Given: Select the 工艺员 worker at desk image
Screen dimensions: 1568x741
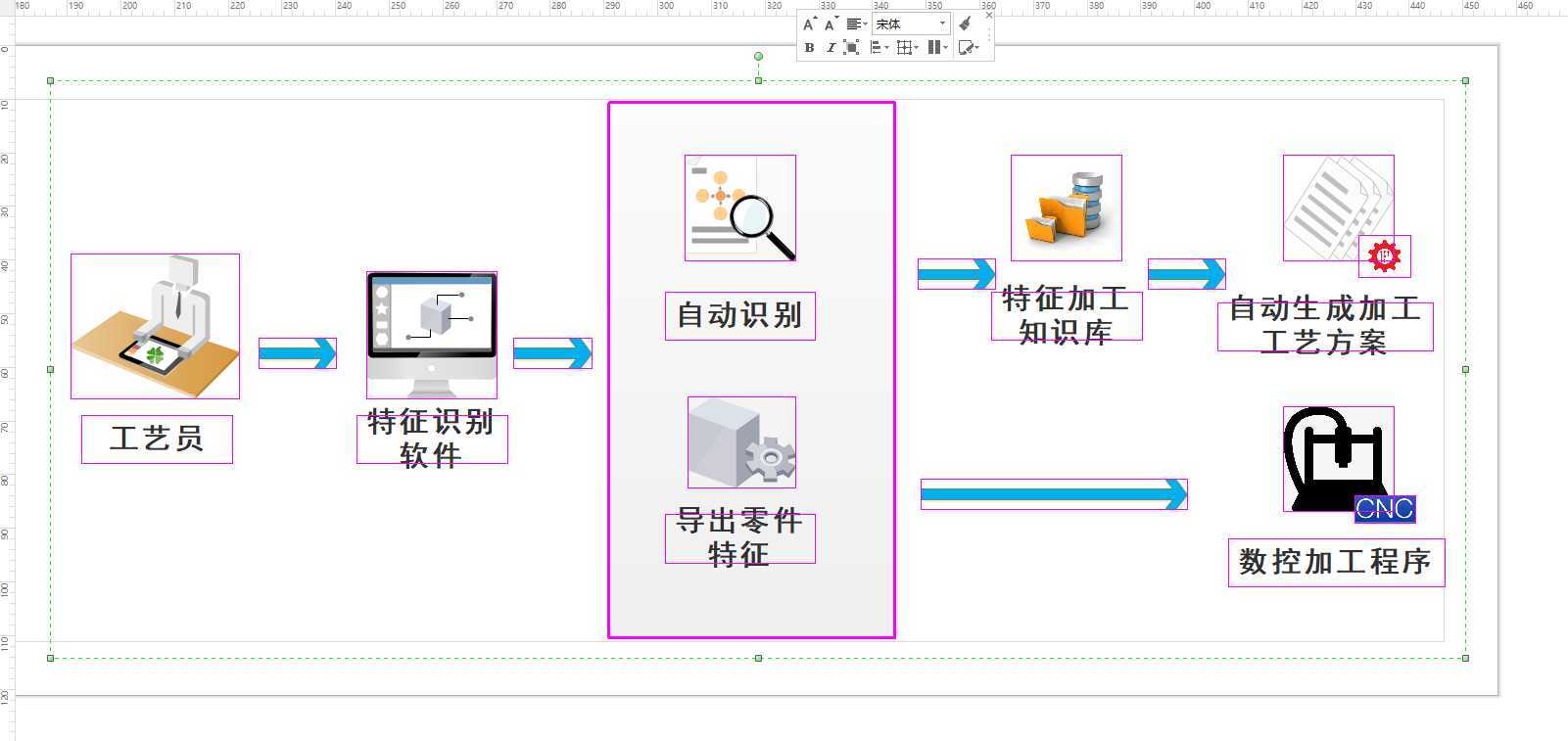Looking at the screenshot, I should coord(155,326).
